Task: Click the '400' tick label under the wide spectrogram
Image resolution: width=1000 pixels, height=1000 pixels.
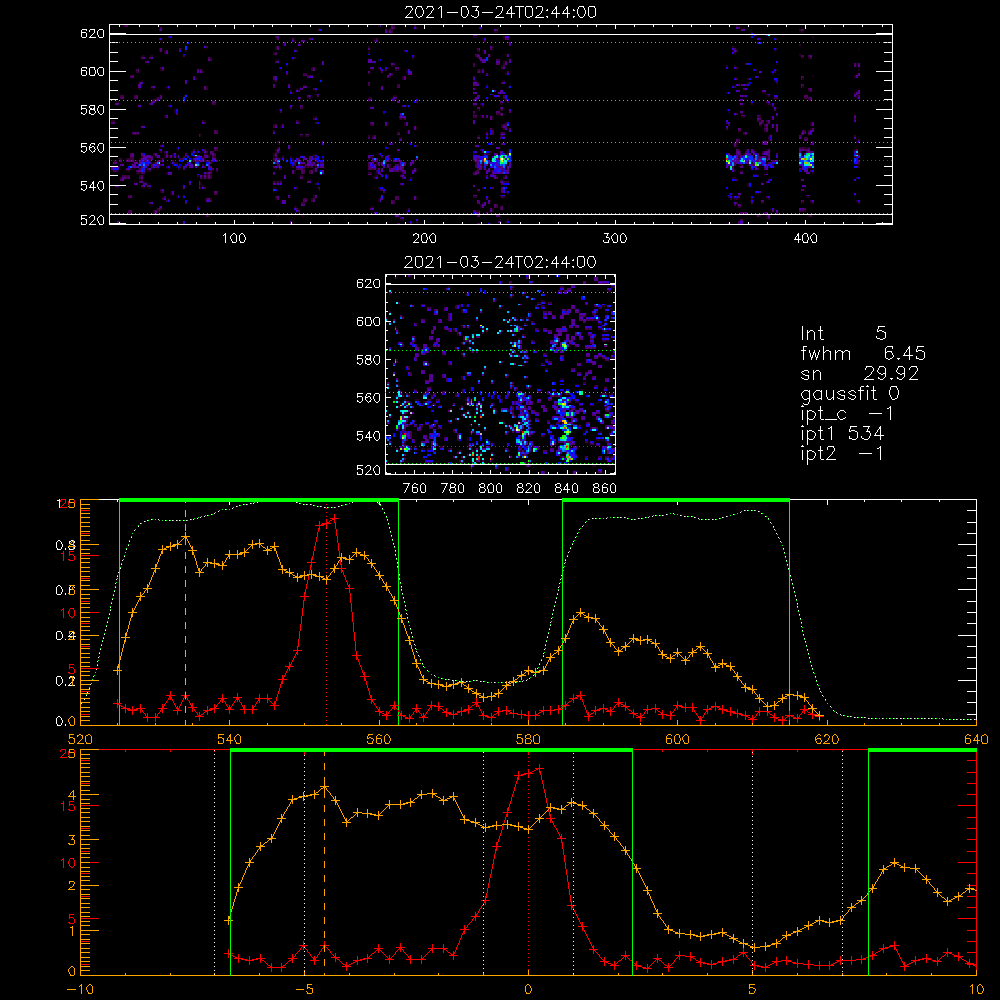Action: [805, 239]
